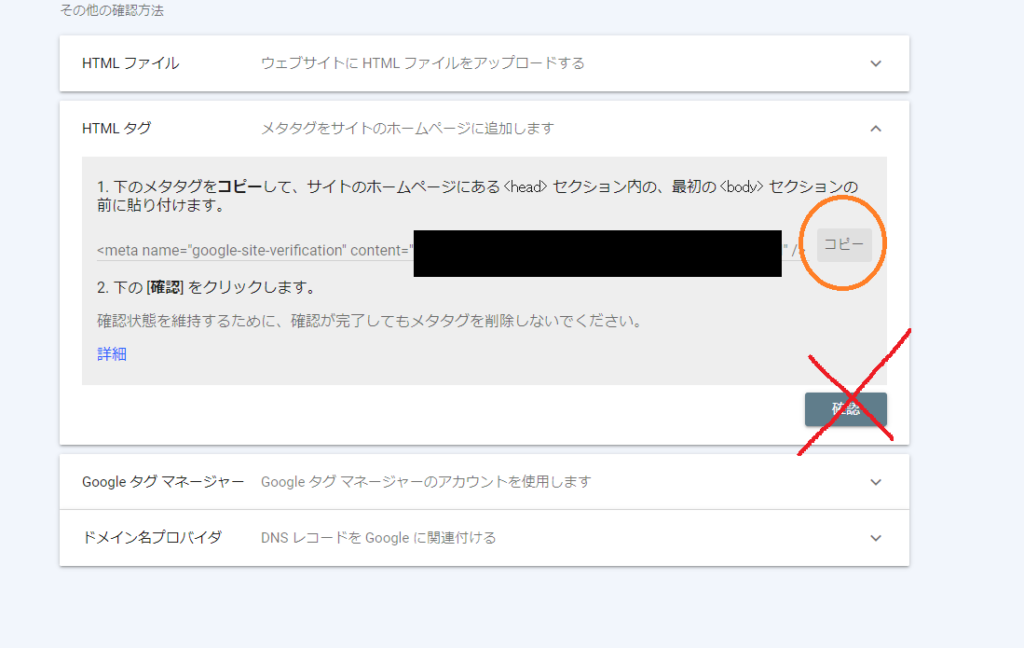Expand the HTML ファイル chevron arrow
The width and height of the screenshot is (1024, 648).
[876, 64]
